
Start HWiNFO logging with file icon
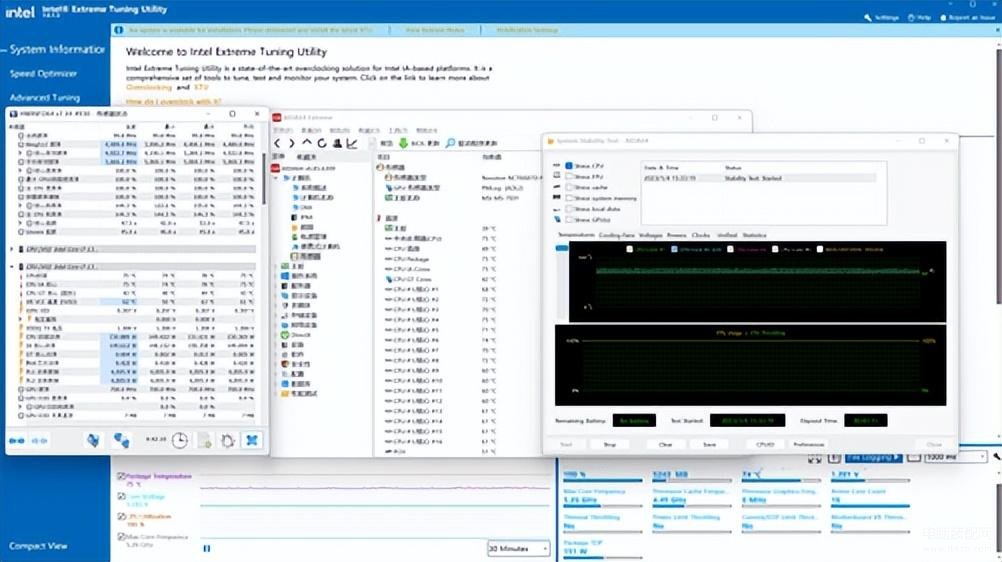point(204,440)
